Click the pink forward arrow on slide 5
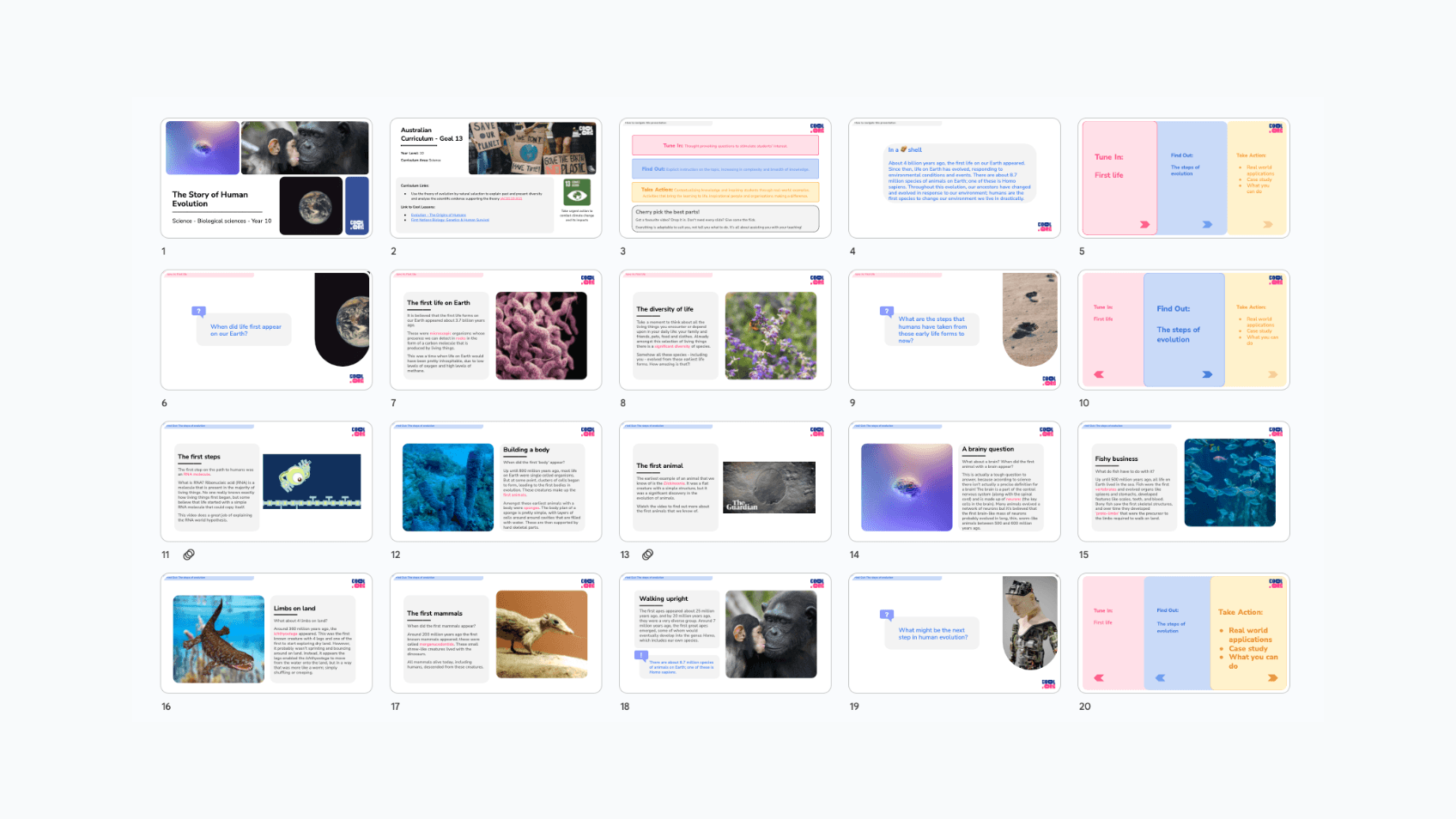This screenshot has height=819, width=1456. click(x=1144, y=224)
